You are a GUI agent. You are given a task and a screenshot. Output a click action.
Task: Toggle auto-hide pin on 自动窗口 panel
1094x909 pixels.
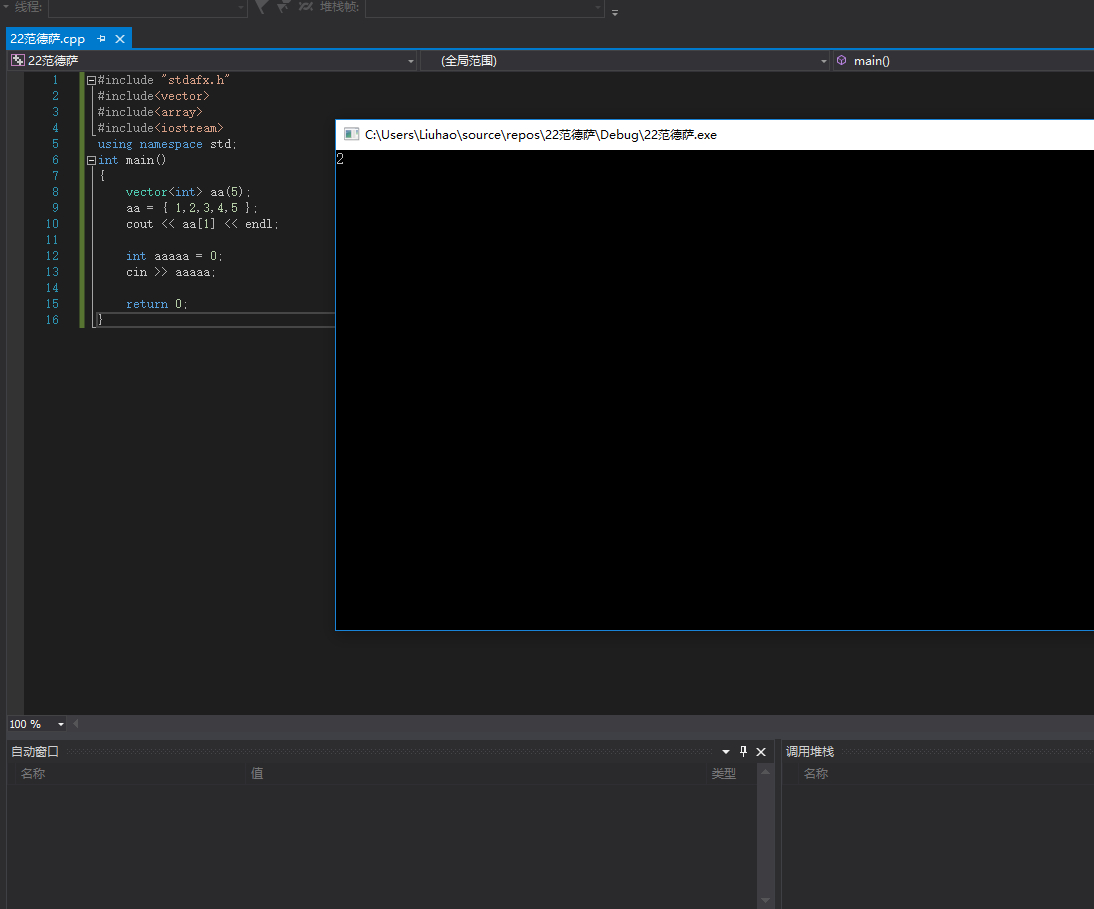pyautogui.click(x=743, y=751)
